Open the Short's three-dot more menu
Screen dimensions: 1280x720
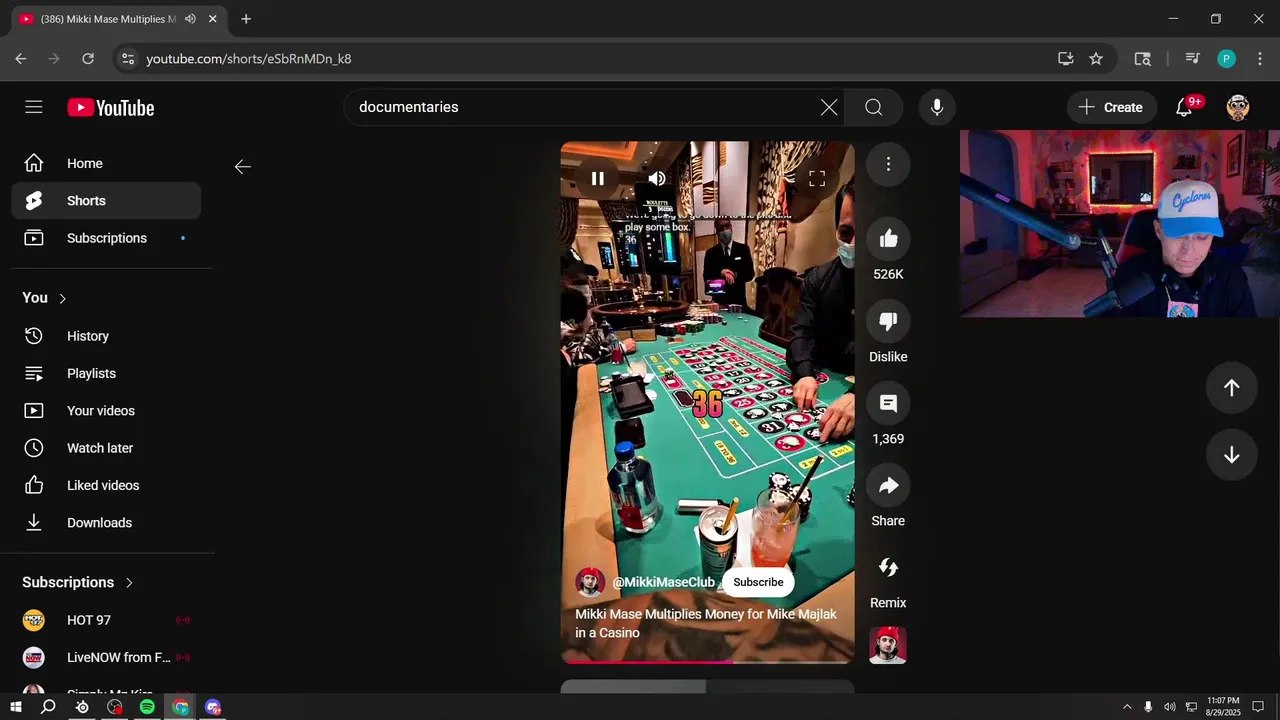[x=888, y=164]
